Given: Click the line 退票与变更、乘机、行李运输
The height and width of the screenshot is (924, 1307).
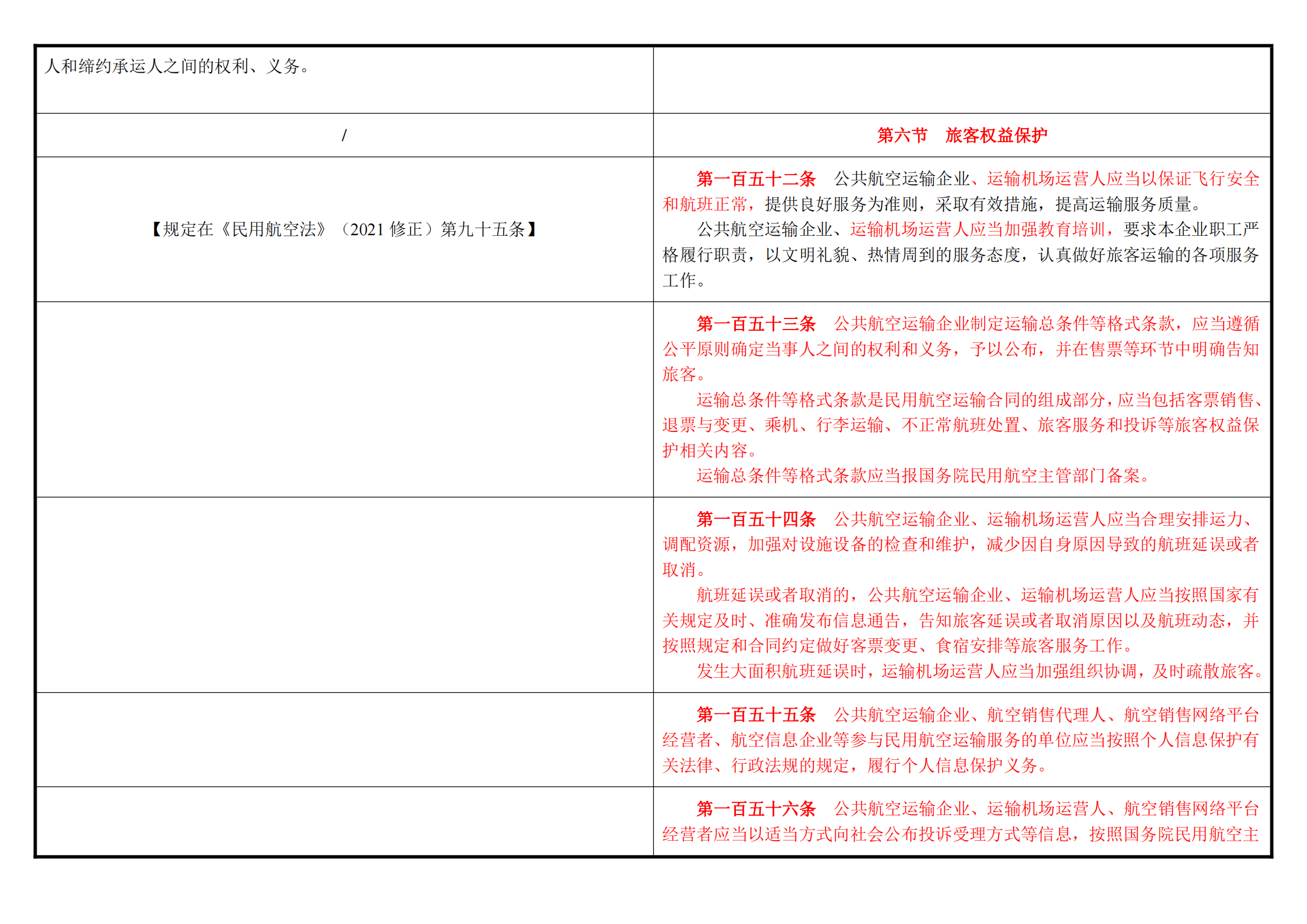Looking at the screenshot, I should point(961,425).
